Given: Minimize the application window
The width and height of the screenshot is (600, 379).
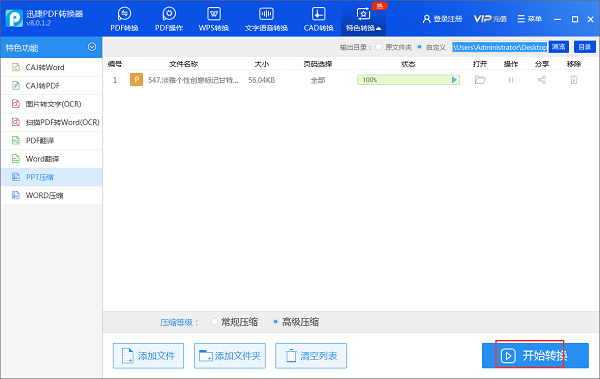Looking at the screenshot, I should click(558, 19).
